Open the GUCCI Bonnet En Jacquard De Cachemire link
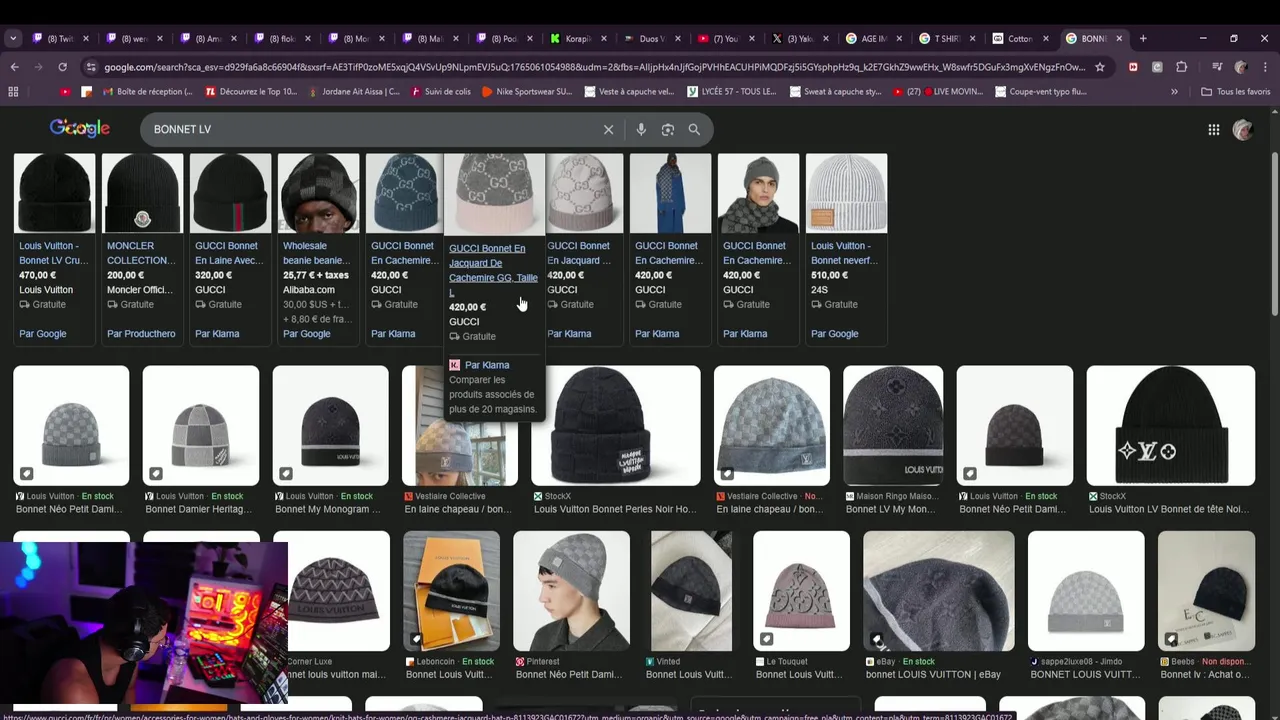Screen dimensions: 1280x720 coord(493,270)
